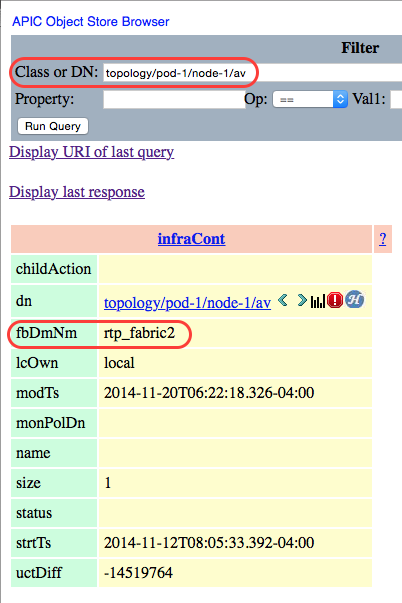This screenshot has height=603, width=402.
Task: Select the modTs timestamp value
Action: (209, 393)
